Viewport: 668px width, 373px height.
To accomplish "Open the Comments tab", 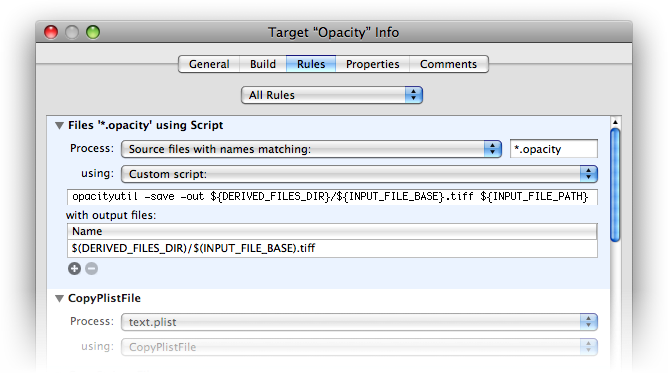I will pyautogui.click(x=449, y=64).
